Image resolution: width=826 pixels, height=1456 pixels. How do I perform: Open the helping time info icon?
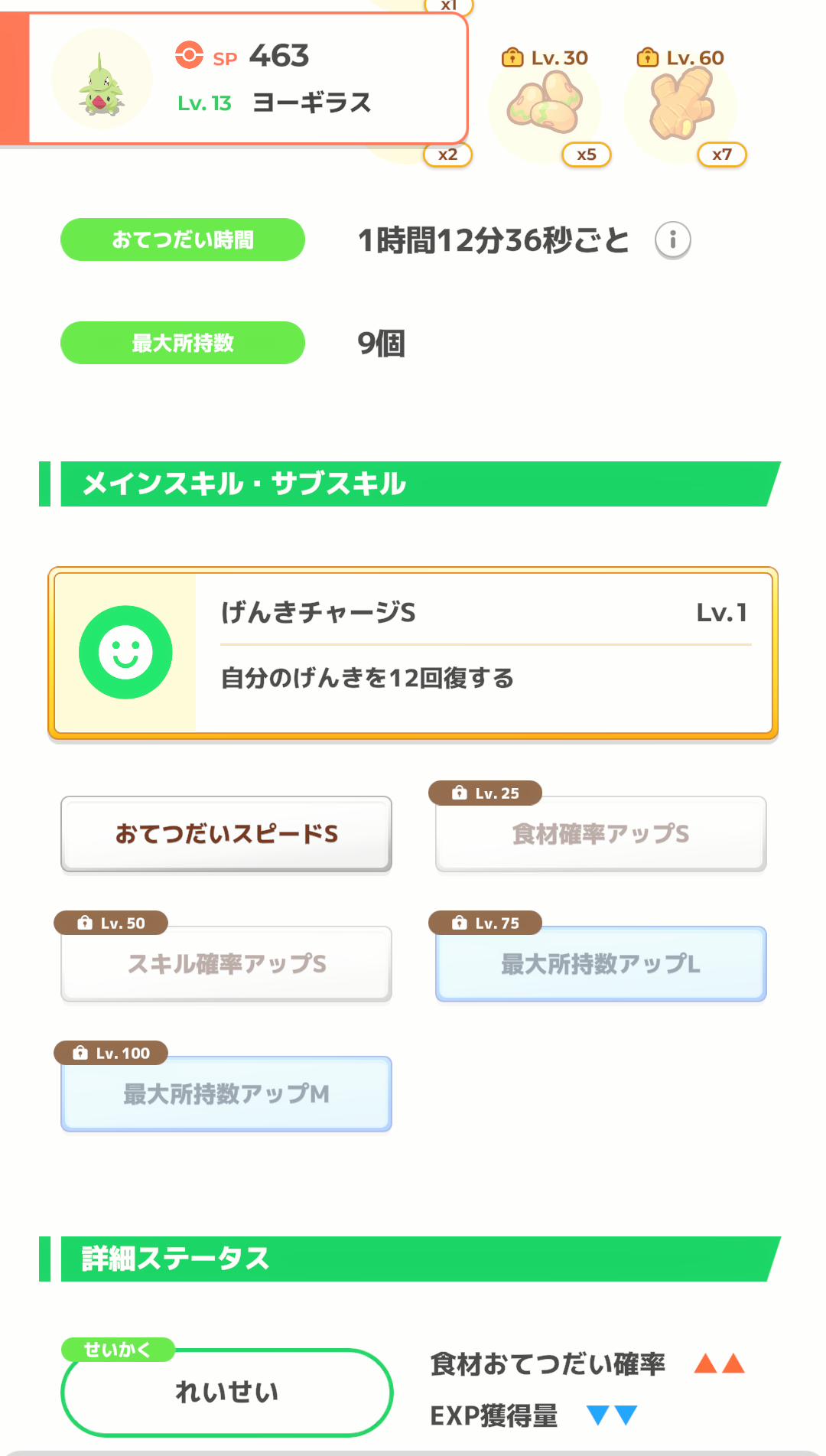672,240
